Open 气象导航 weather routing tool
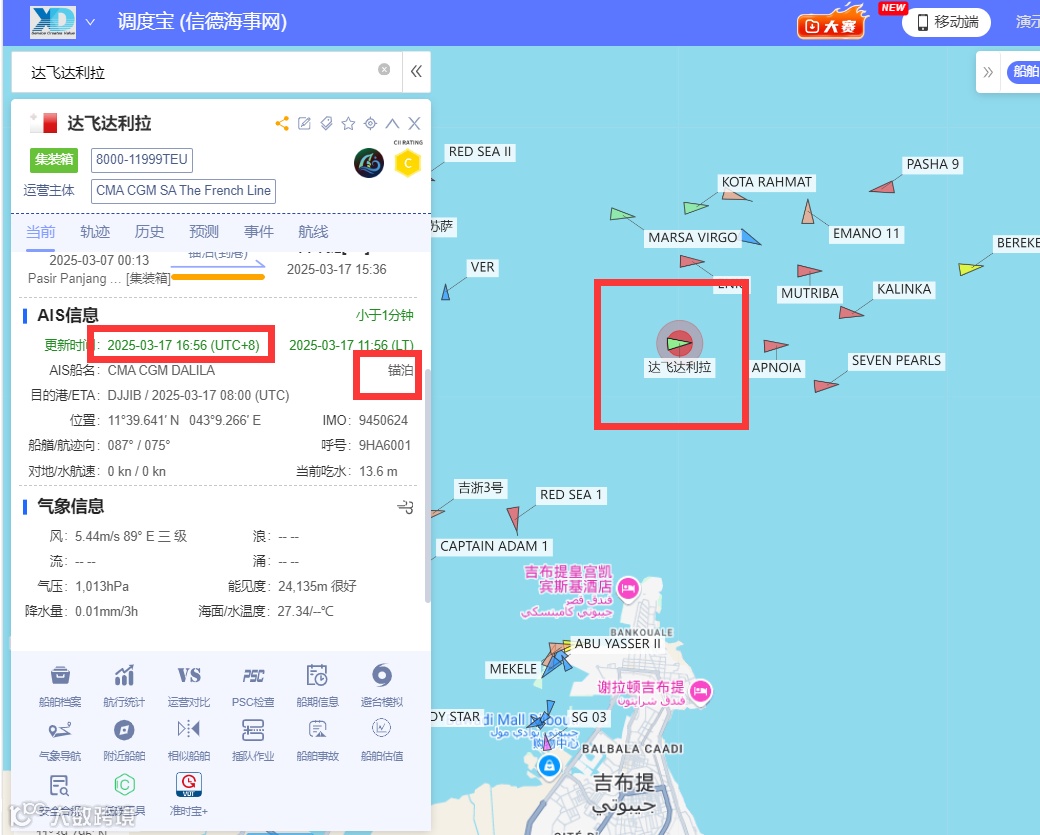The width and height of the screenshot is (1040, 835). click(60, 739)
